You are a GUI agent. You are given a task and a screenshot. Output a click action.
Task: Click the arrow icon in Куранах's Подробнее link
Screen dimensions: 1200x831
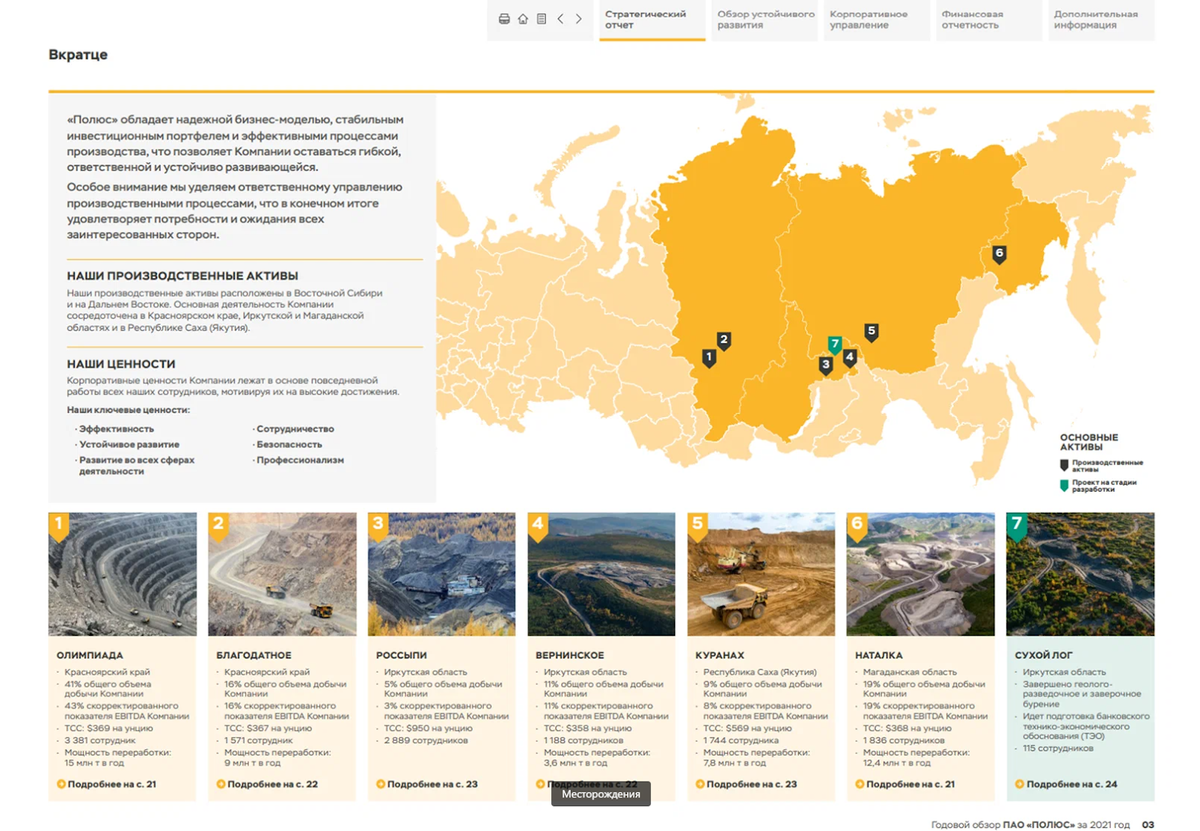pos(700,784)
